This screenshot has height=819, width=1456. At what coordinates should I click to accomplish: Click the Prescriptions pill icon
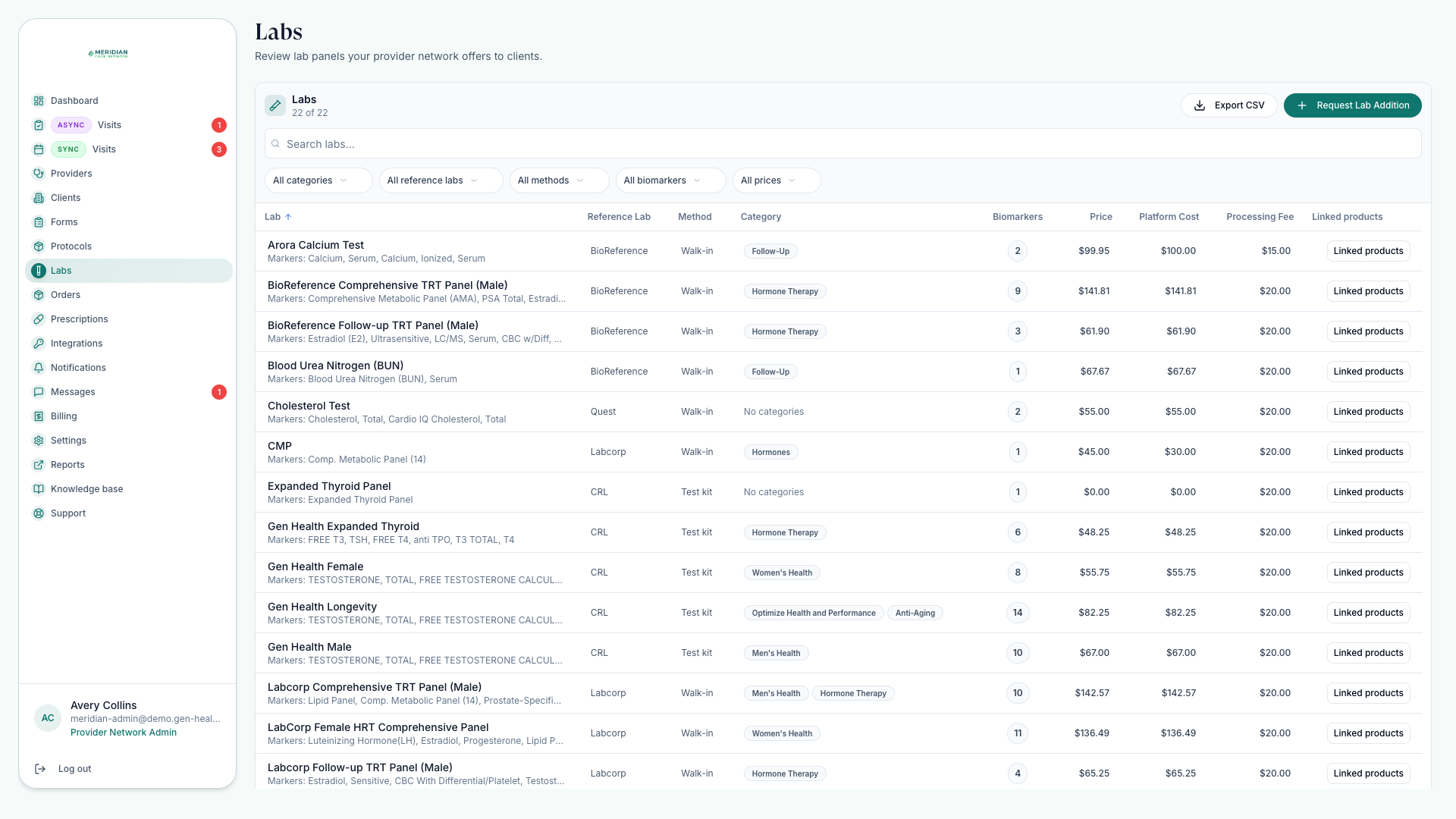39,319
